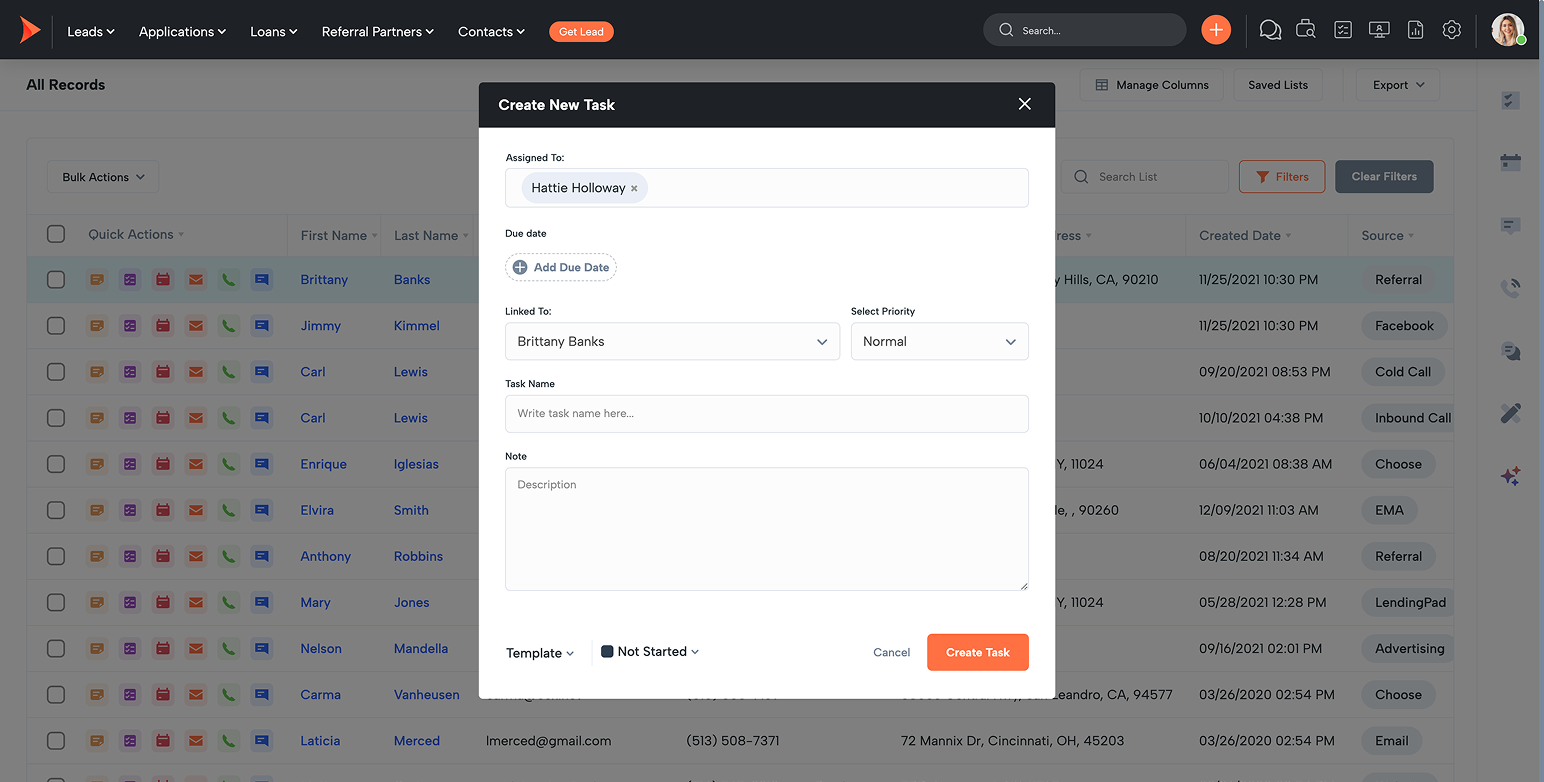Viewport: 1544px width, 782px height.
Task: Open the calendar icon in right sidebar
Action: tap(1511, 163)
